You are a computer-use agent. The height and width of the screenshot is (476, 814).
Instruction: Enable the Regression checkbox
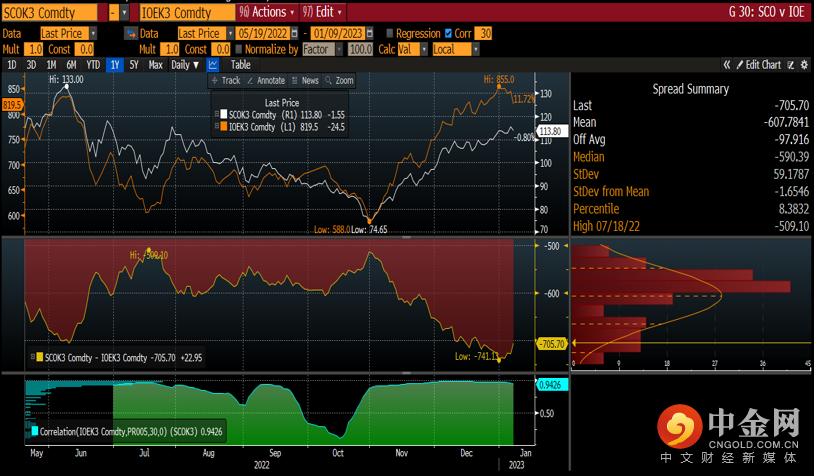(389, 34)
